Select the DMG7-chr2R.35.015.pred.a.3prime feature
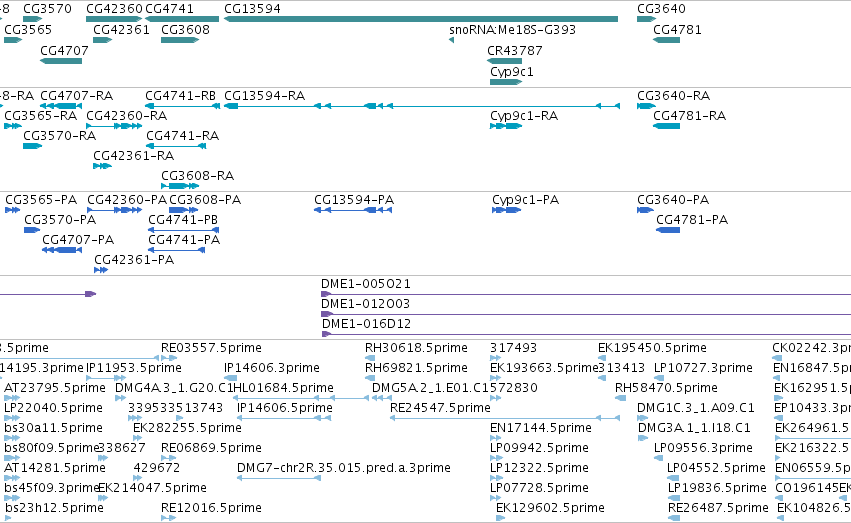Screen dimensions: 851x523 click(x=279, y=479)
